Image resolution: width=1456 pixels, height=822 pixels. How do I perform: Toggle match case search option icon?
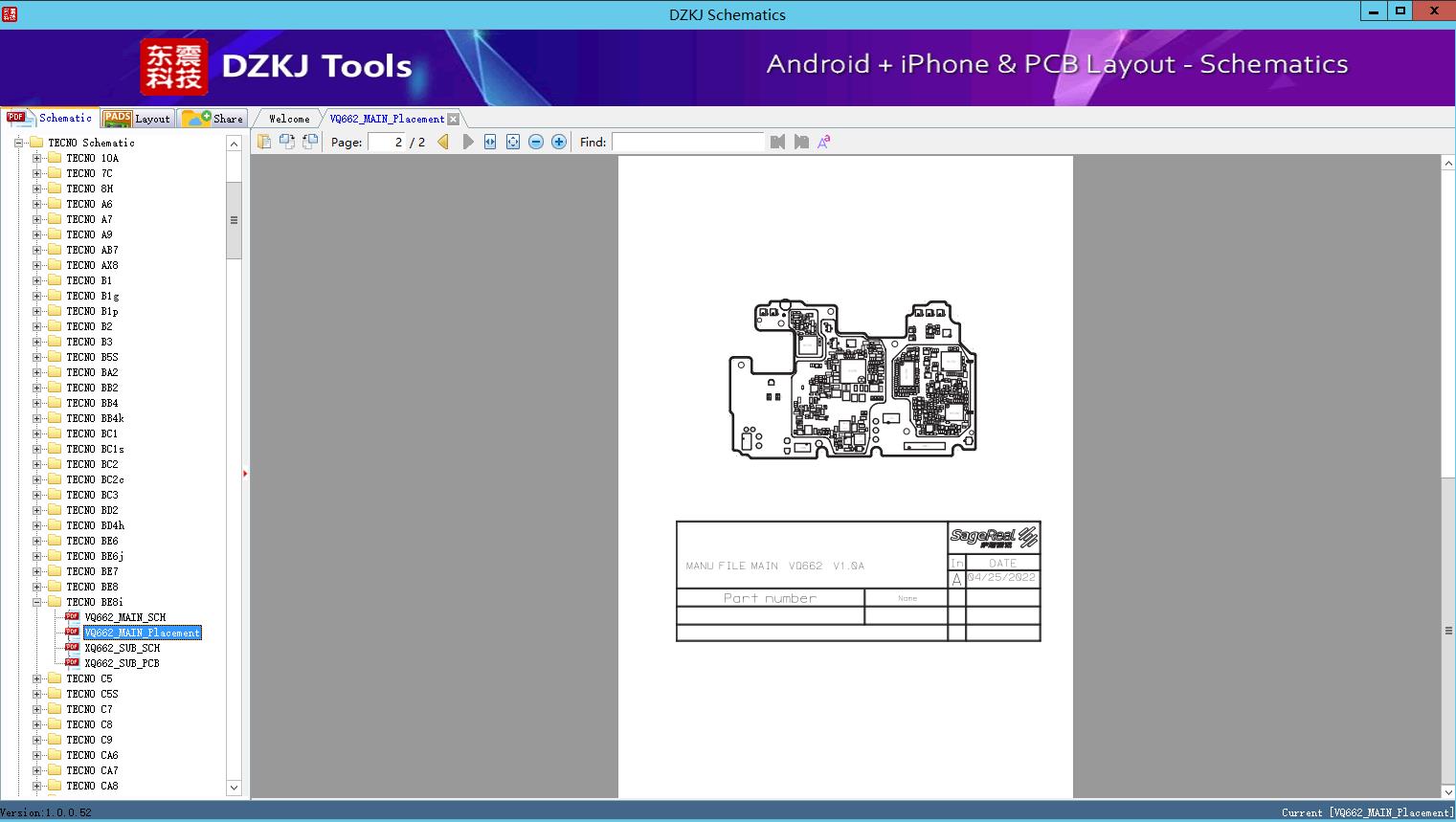[x=823, y=142]
